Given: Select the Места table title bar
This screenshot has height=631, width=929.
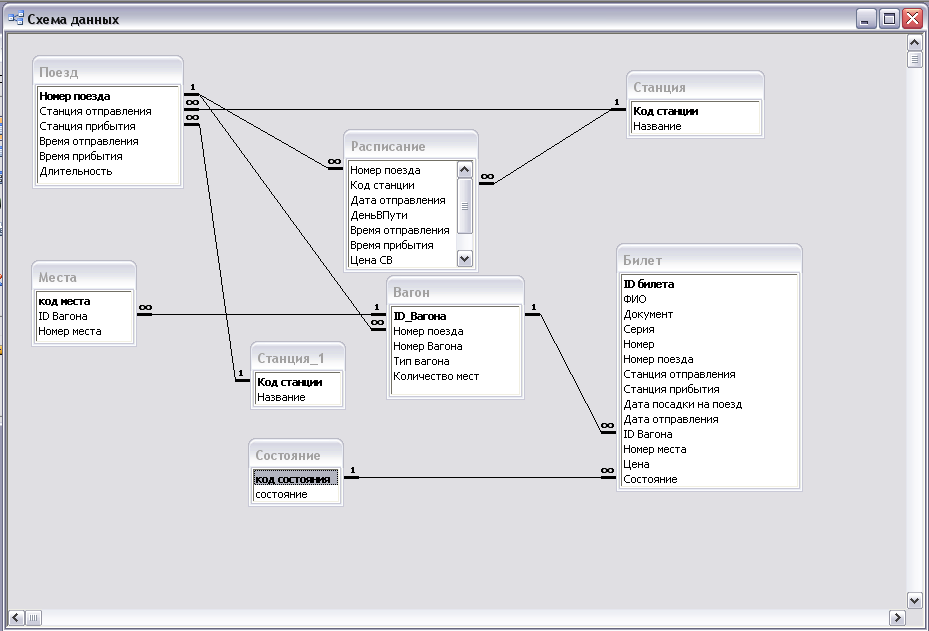Looking at the screenshot, I should tap(84, 277).
